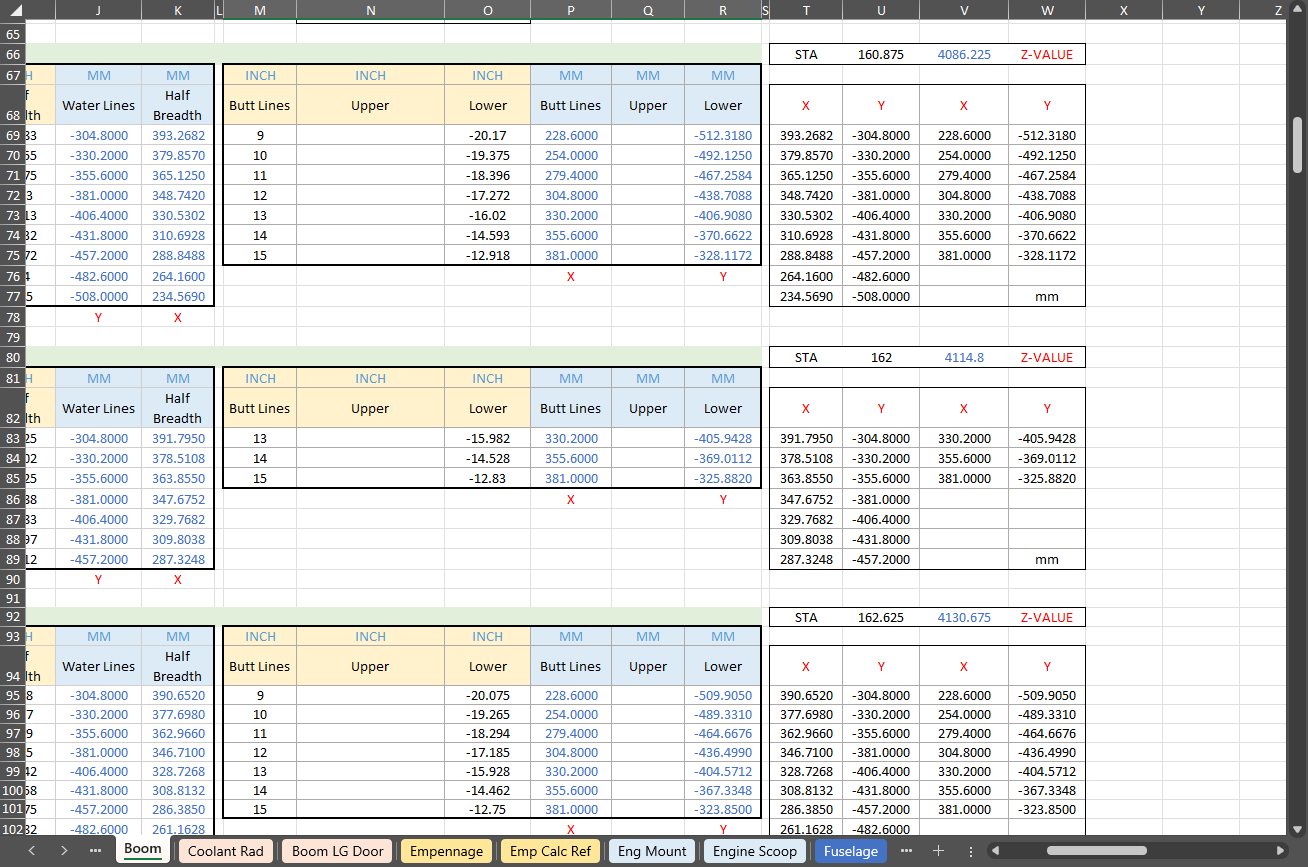
Task: Select row 80 header
Action: coord(12,357)
